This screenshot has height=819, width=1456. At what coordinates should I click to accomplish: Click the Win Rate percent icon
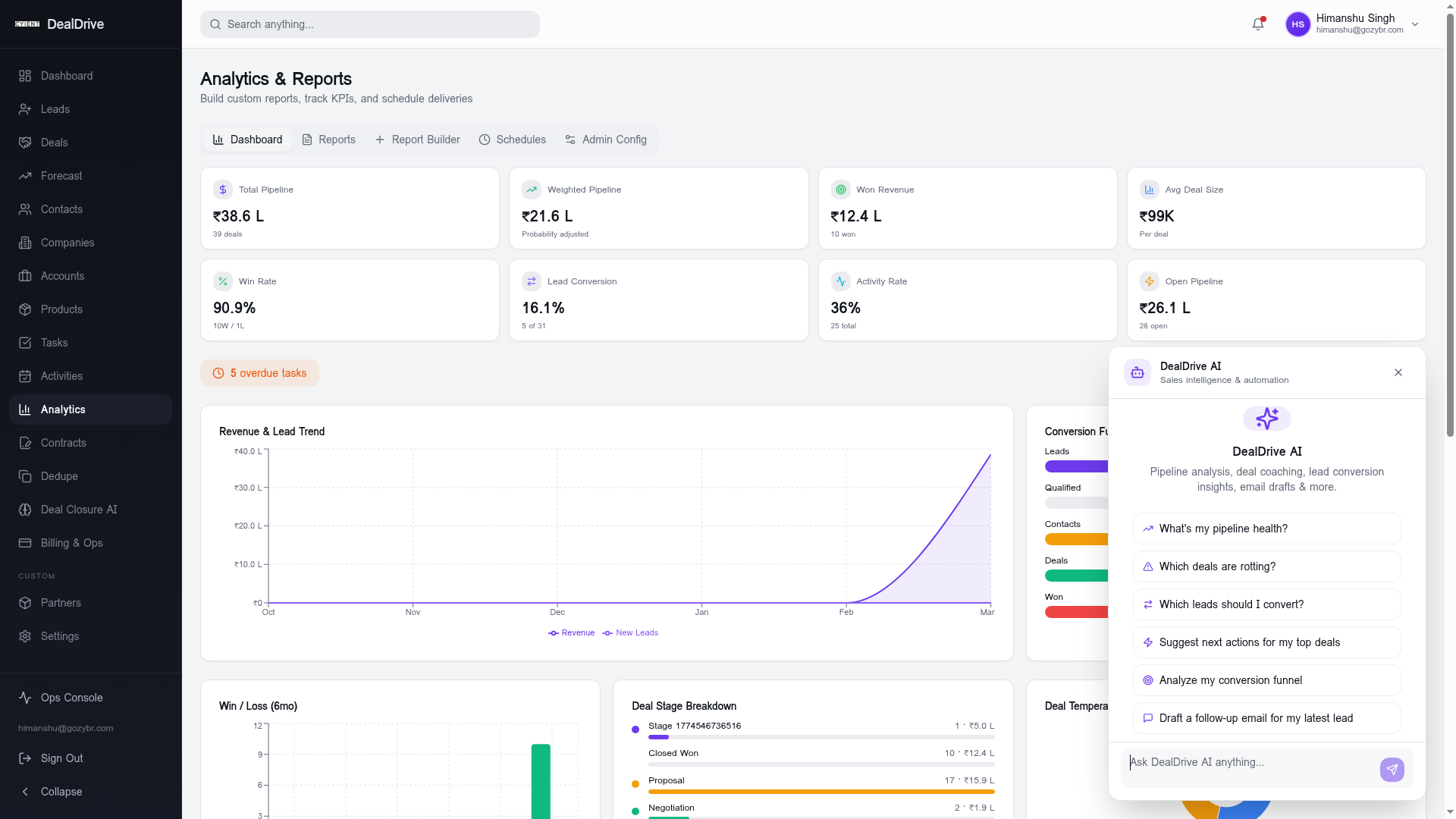(x=223, y=281)
